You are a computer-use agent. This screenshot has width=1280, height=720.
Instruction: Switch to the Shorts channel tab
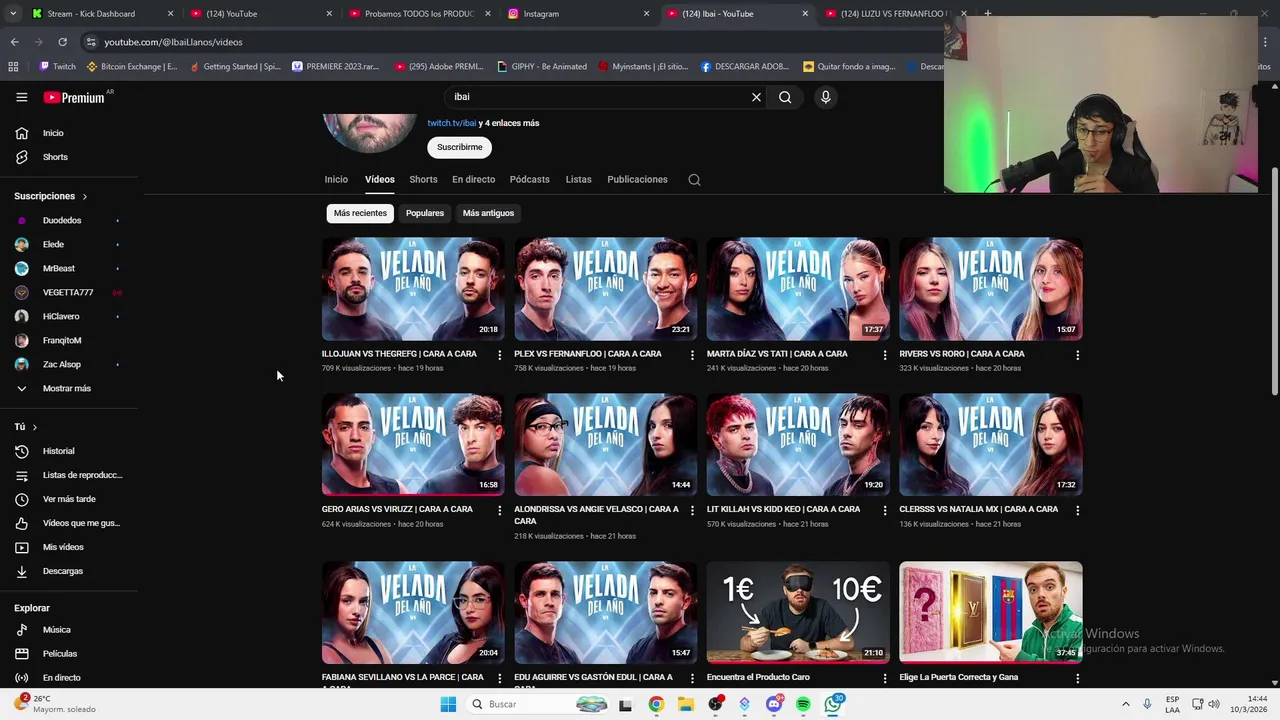[423, 180]
